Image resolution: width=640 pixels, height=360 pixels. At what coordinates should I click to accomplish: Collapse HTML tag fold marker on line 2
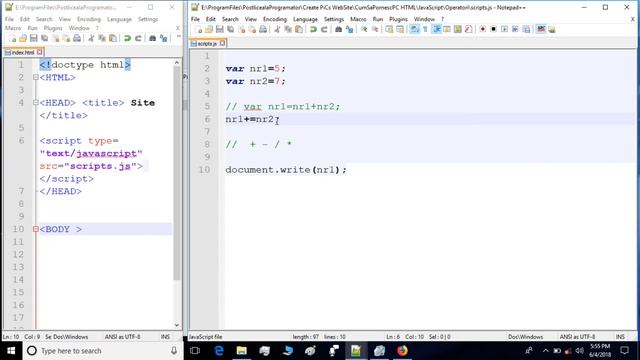coord(36,78)
